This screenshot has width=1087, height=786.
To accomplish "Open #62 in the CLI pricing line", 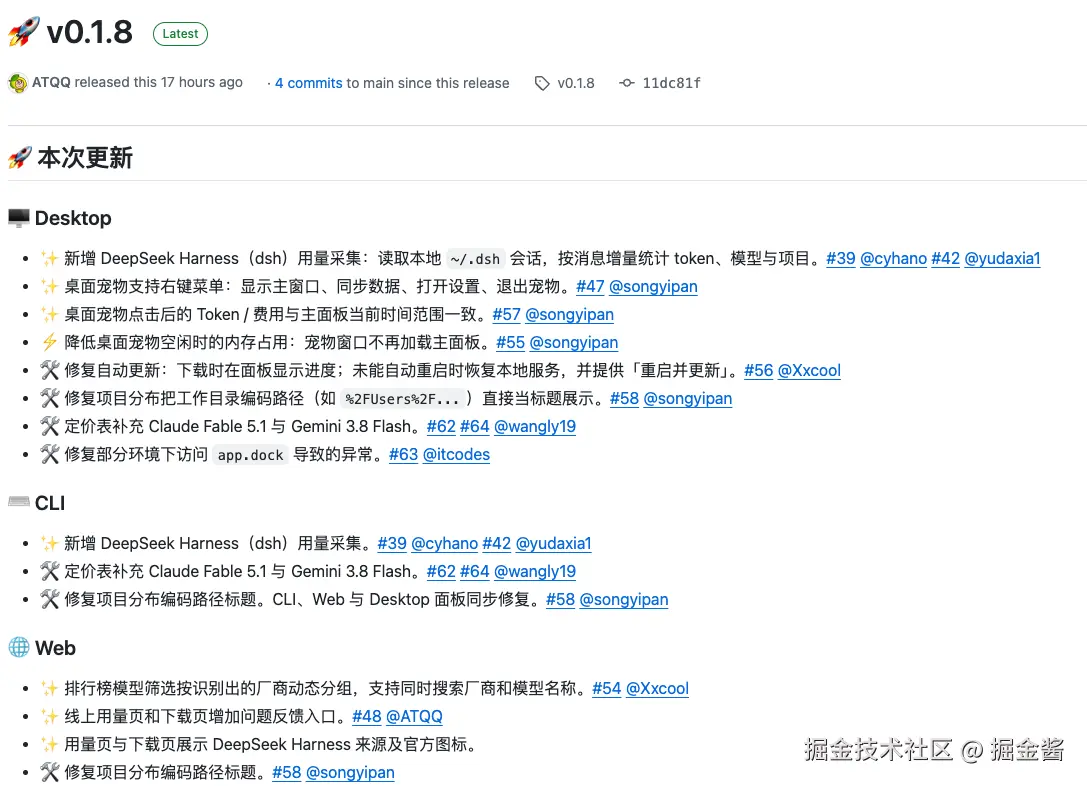I will pyautogui.click(x=441, y=571).
